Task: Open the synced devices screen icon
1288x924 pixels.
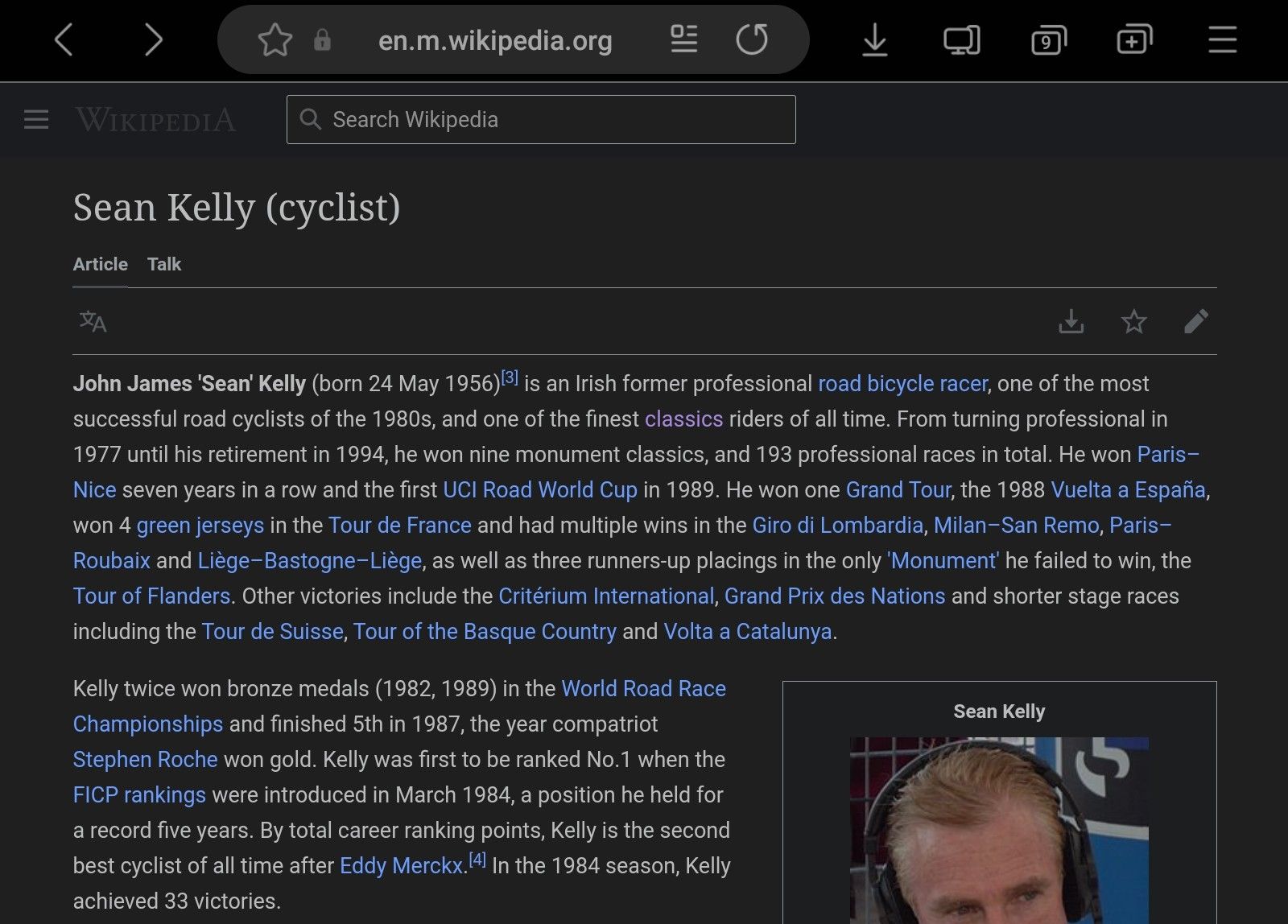Action: [961, 40]
